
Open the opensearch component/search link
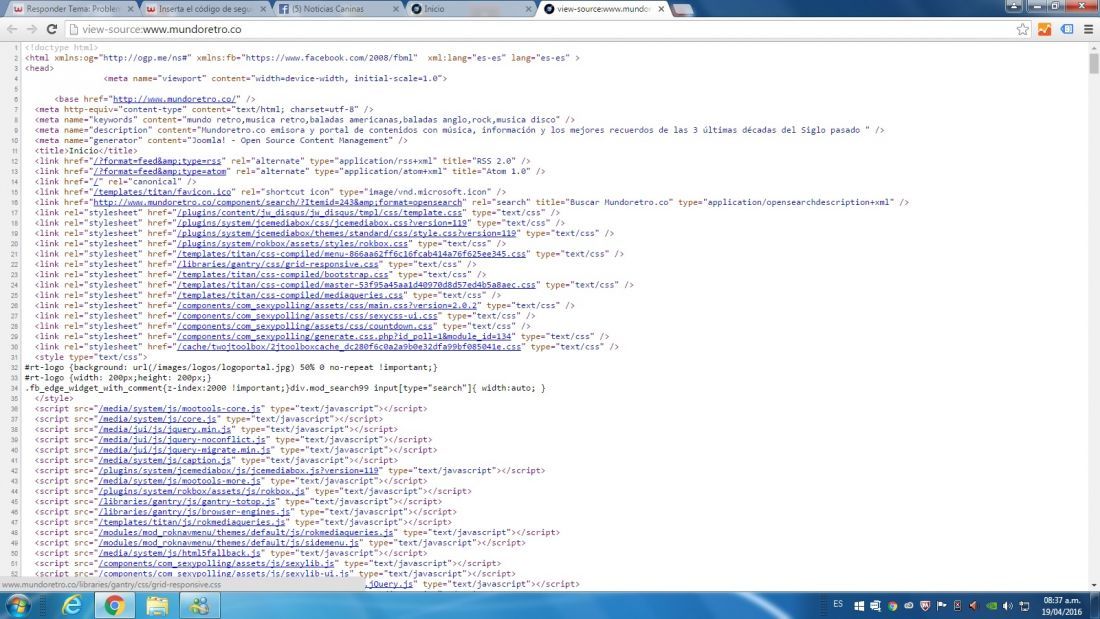278,202
